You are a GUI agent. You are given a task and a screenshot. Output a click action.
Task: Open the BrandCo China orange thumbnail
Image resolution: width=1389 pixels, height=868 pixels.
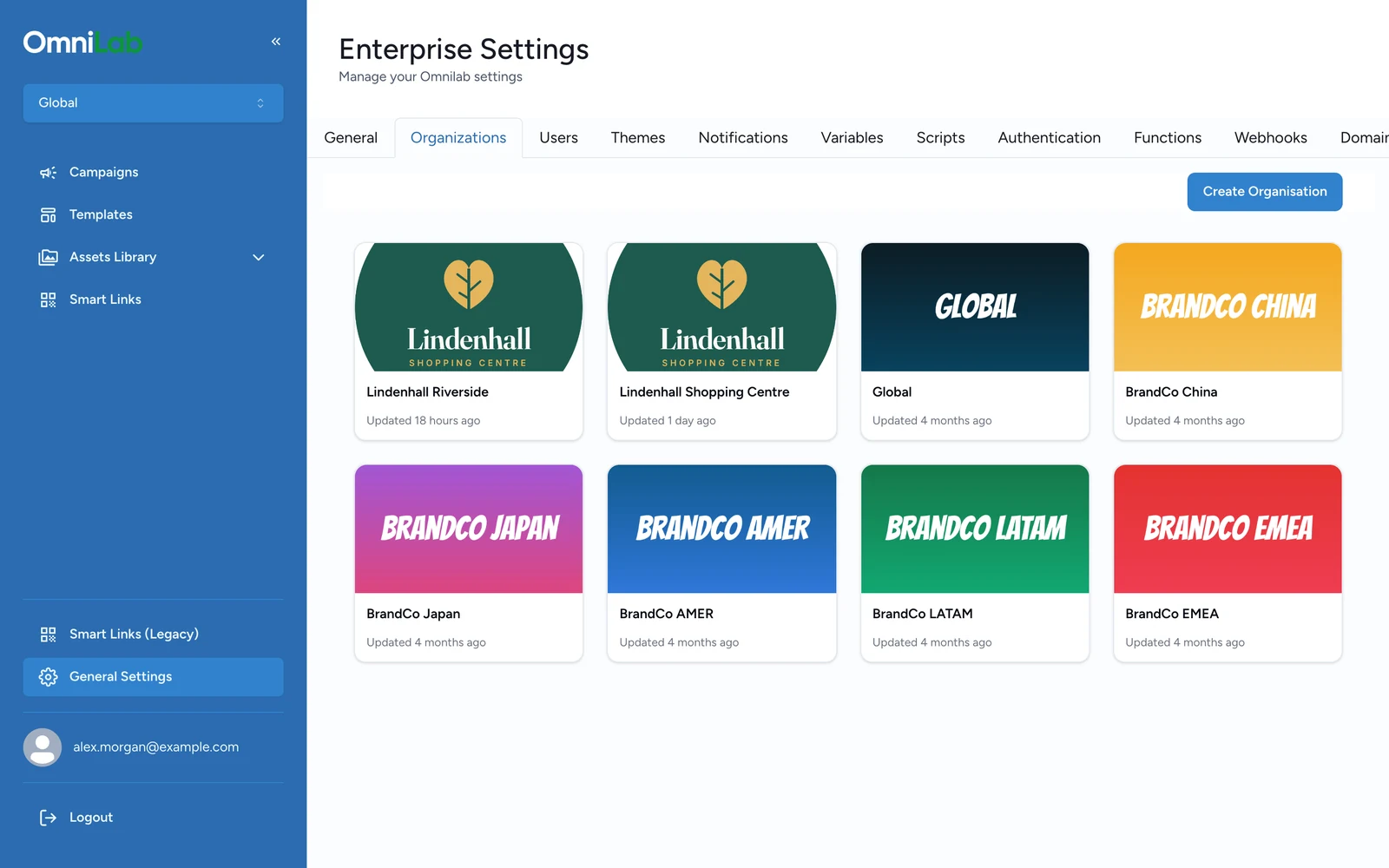click(x=1228, y=307)
